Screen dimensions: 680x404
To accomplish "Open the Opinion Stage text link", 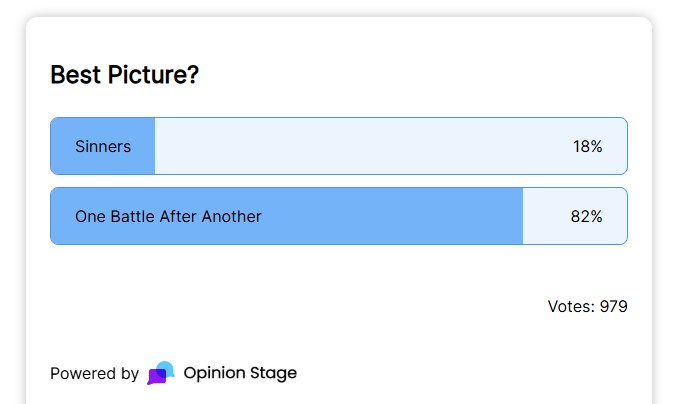I will pyautogui.click(x=240, y=373).
